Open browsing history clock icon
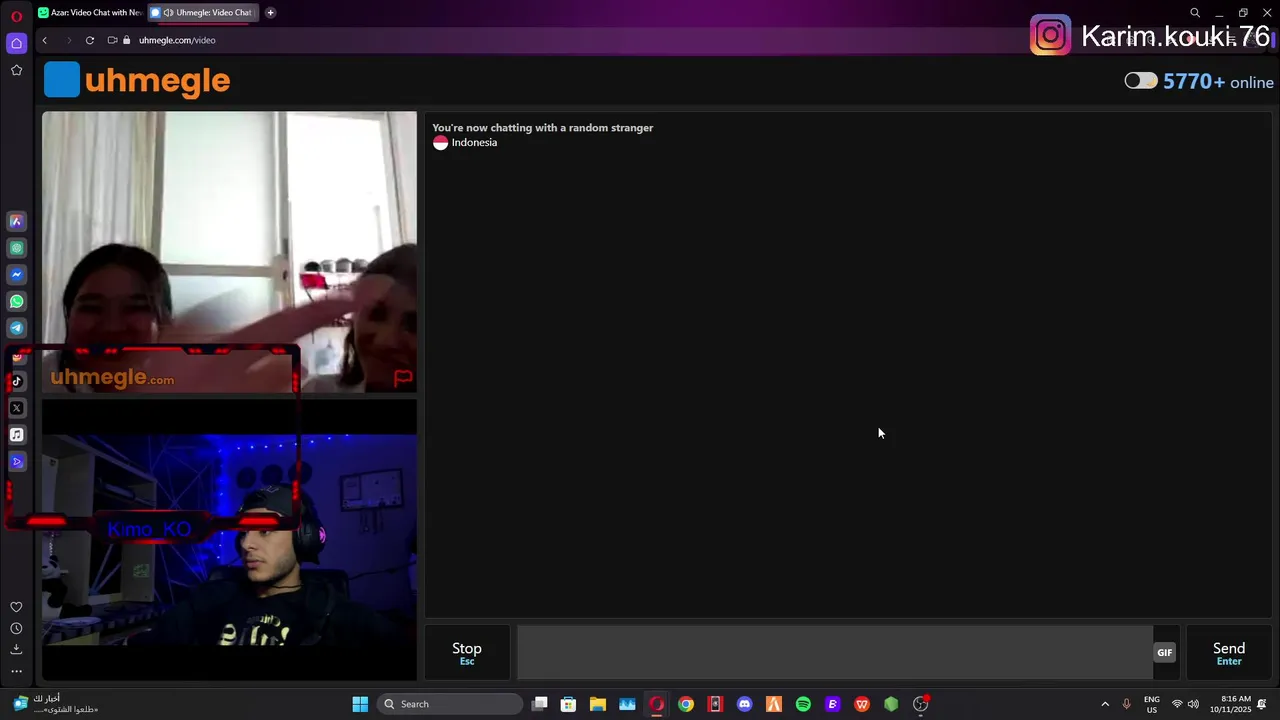Viewport: 1280px width, 720px height. 16,628
